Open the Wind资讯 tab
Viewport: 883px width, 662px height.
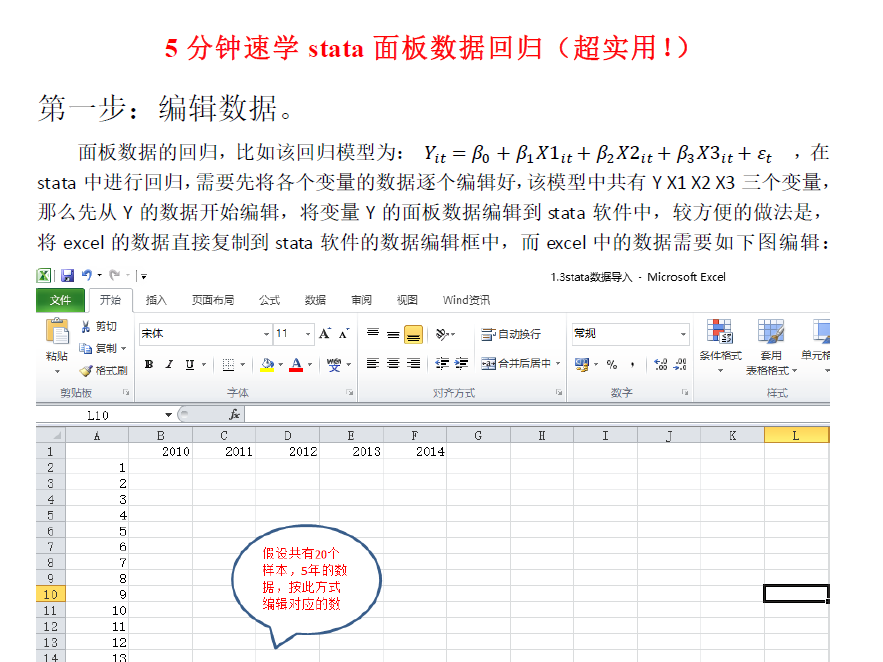[x=466, y=300]
